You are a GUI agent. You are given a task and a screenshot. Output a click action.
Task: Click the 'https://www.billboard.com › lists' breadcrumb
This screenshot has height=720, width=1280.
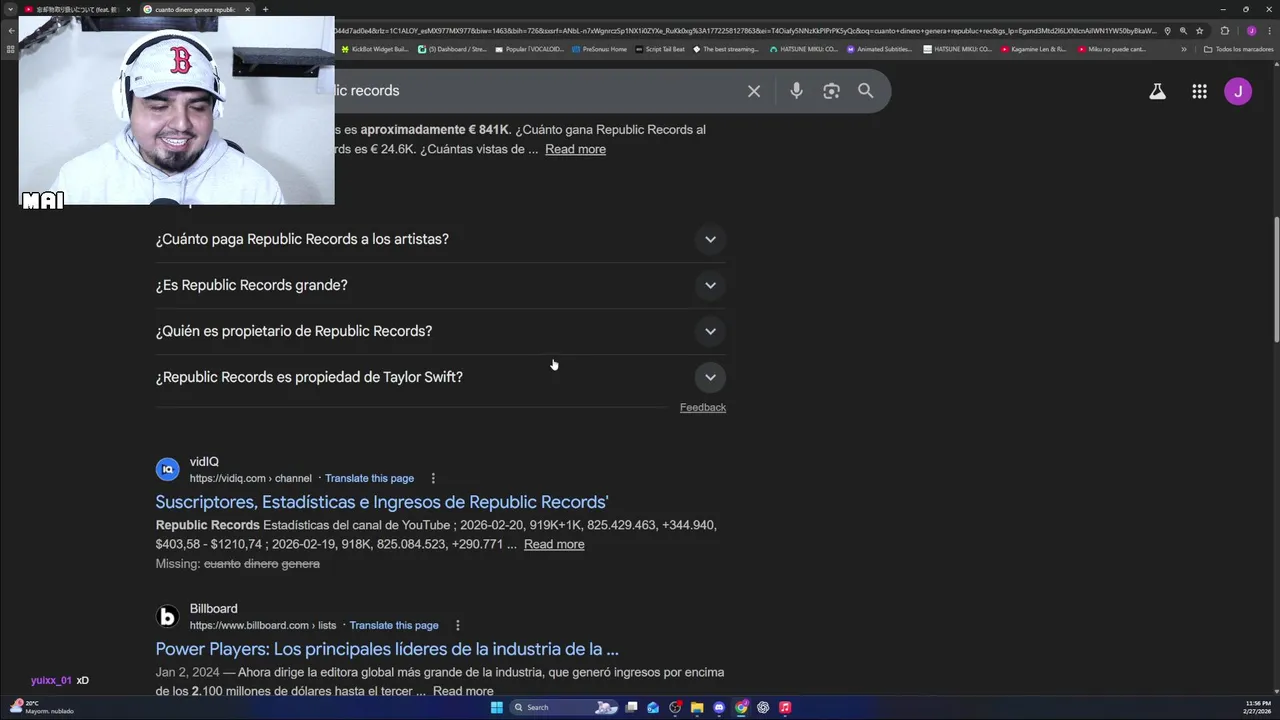pyautogui.click(x=263, y=625)
